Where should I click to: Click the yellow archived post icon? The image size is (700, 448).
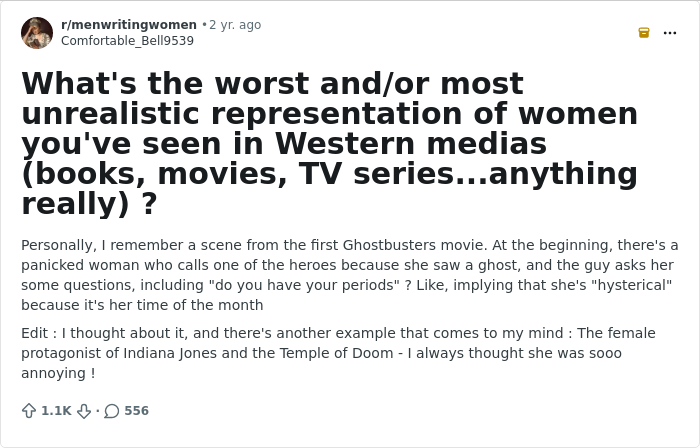pyautogui.click(x=644, y=33)
